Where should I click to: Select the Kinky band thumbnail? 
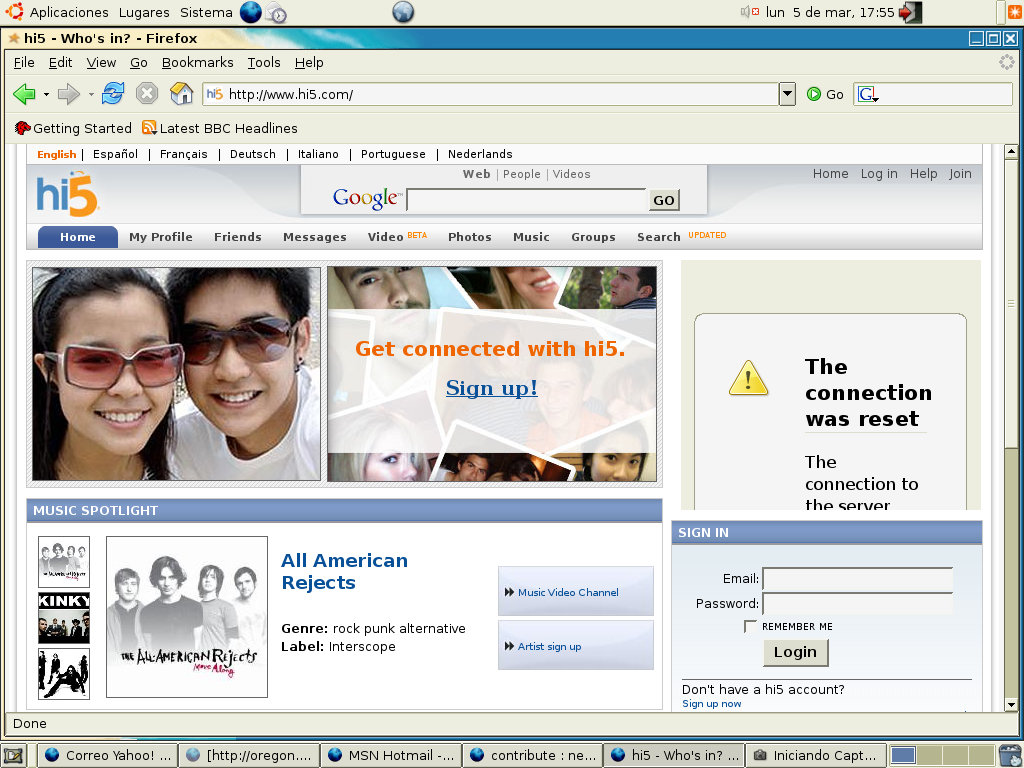click(63, 618)
